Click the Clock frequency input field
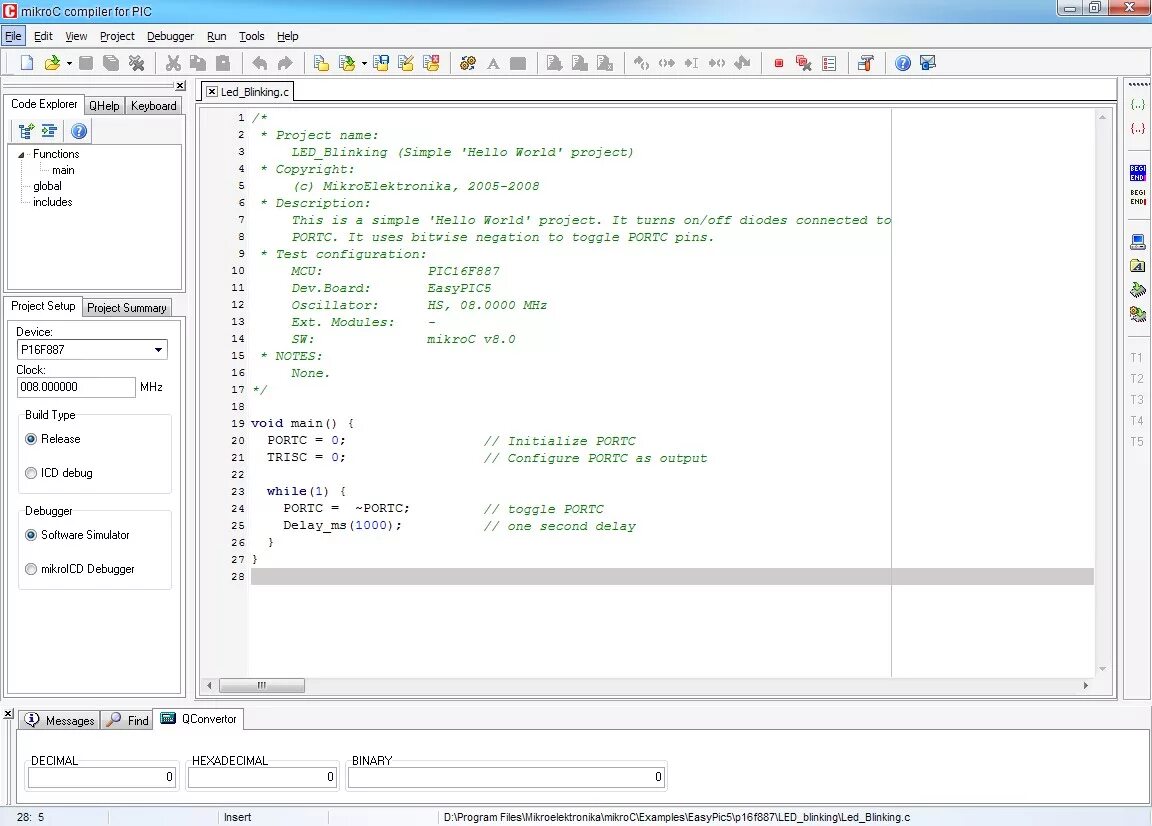This screenshot has width=1152, height=826. [76, 387]
